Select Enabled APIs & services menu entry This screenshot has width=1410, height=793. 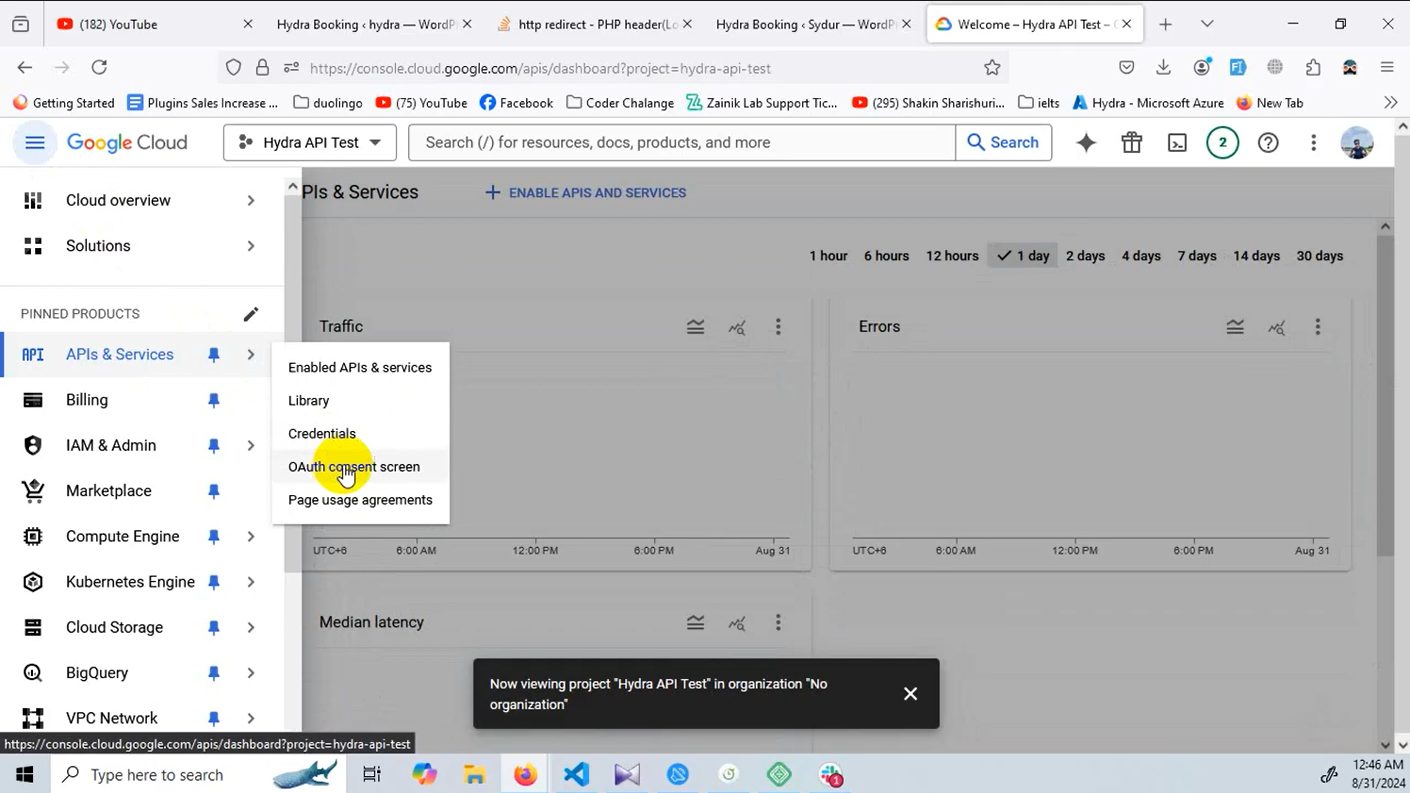[x=360, y=368]
